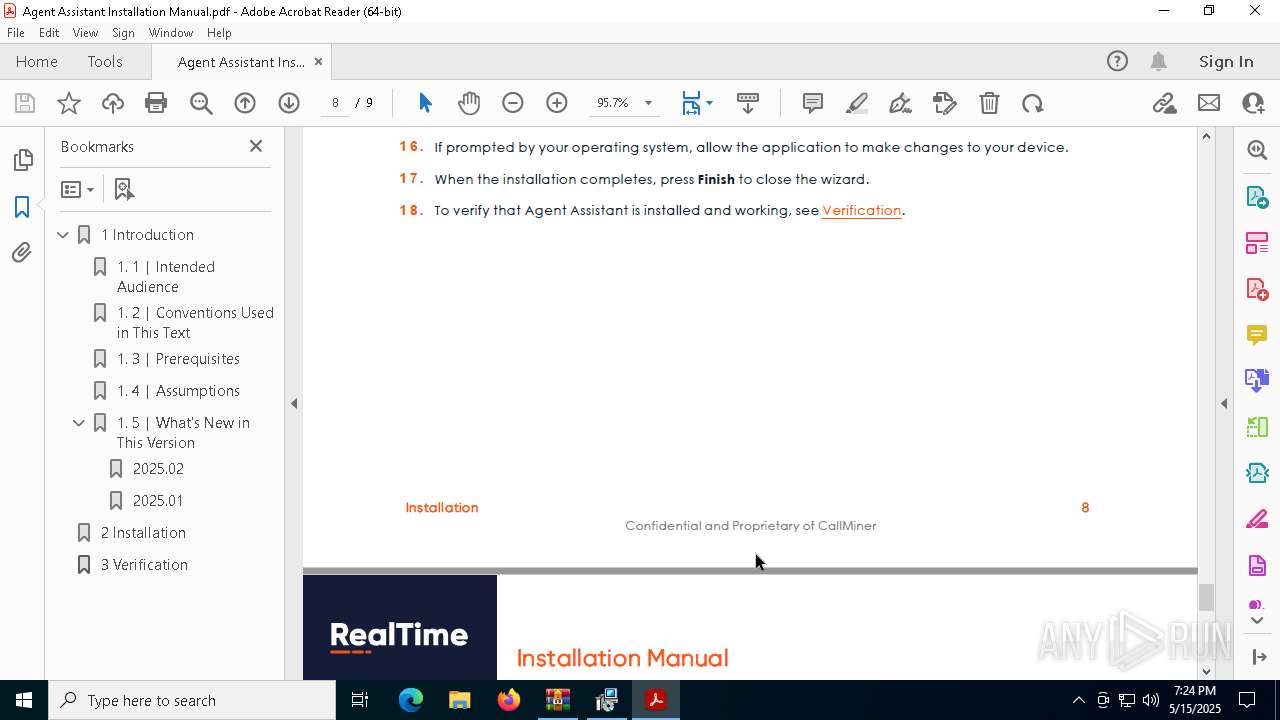
Task: Open the find text magnifier tool
Action: pyautogui.click(x=201, y=103)
